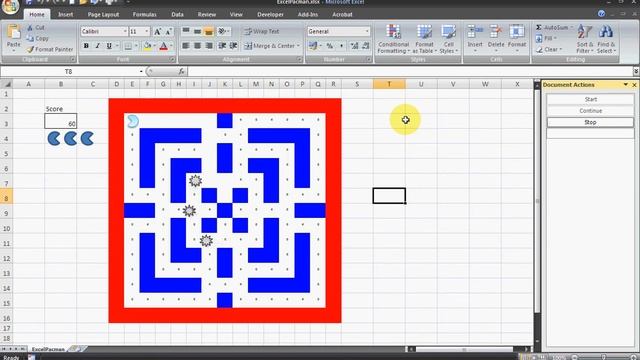Click the Excel Help question icon

click(601, 13)
